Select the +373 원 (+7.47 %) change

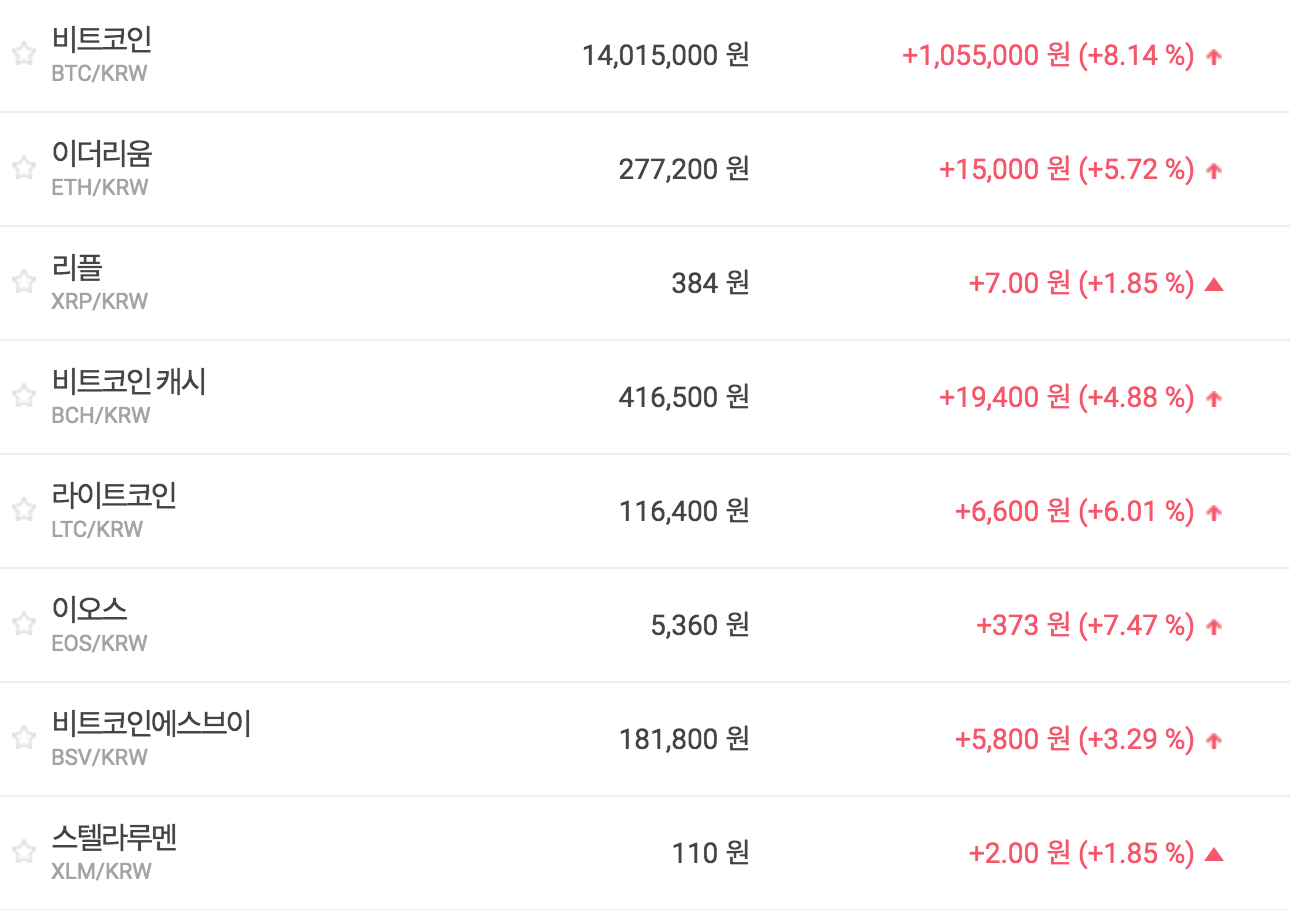[x=1084, y=625]
